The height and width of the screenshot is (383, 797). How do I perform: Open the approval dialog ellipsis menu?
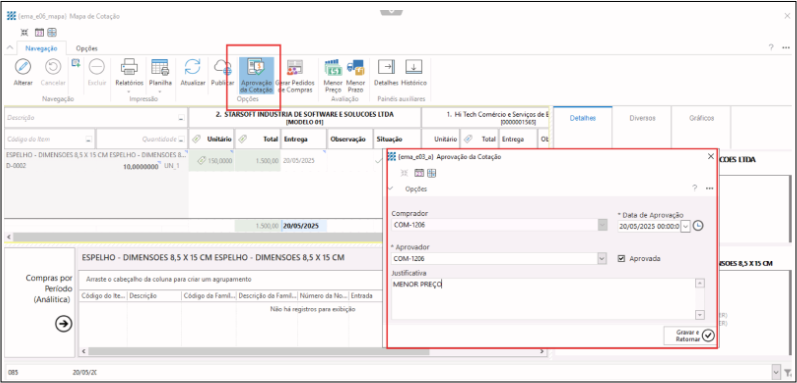point(710,188)
